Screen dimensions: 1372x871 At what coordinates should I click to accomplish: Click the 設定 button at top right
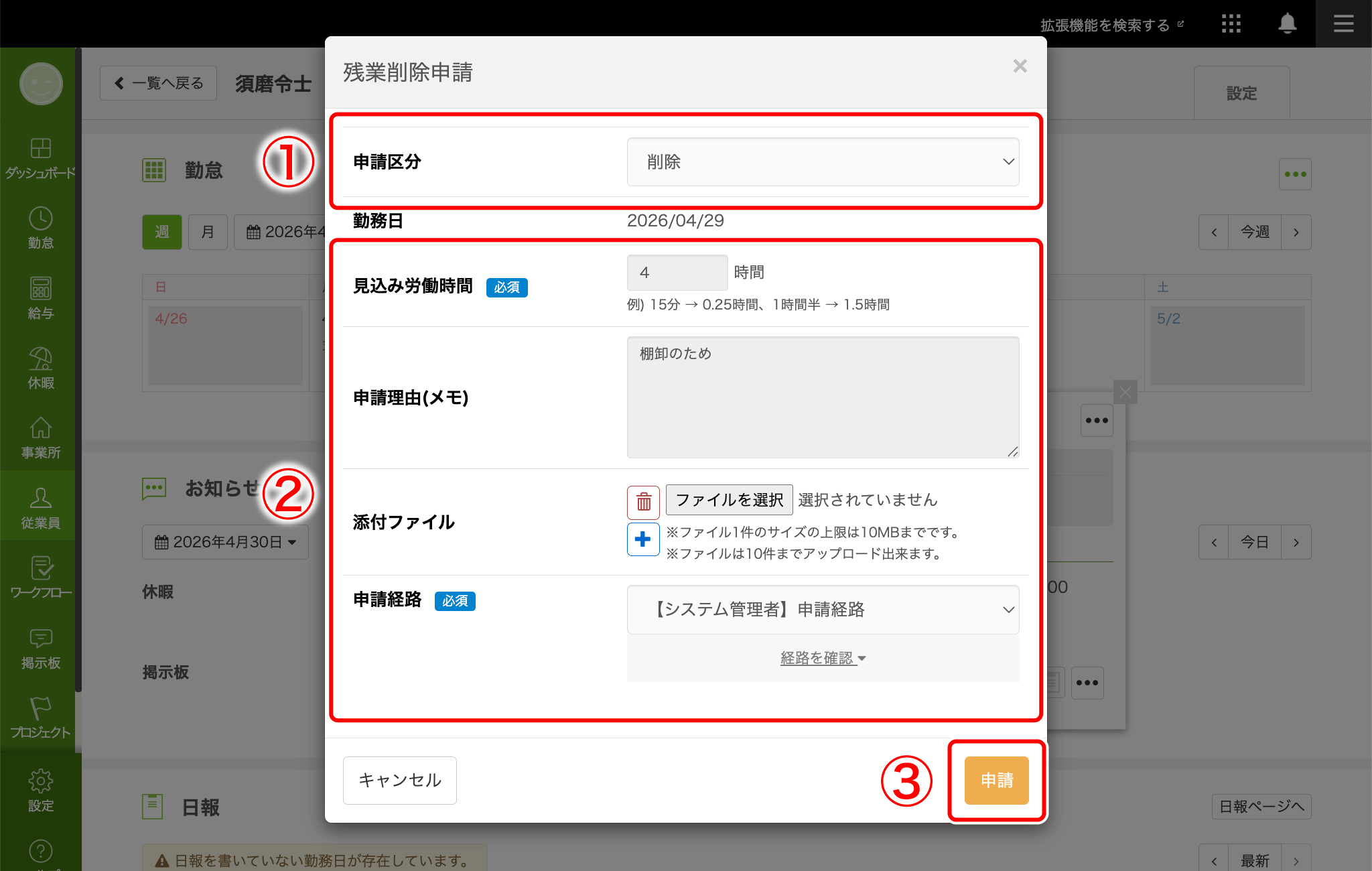pyautogui.click(x=1241, y=93)
